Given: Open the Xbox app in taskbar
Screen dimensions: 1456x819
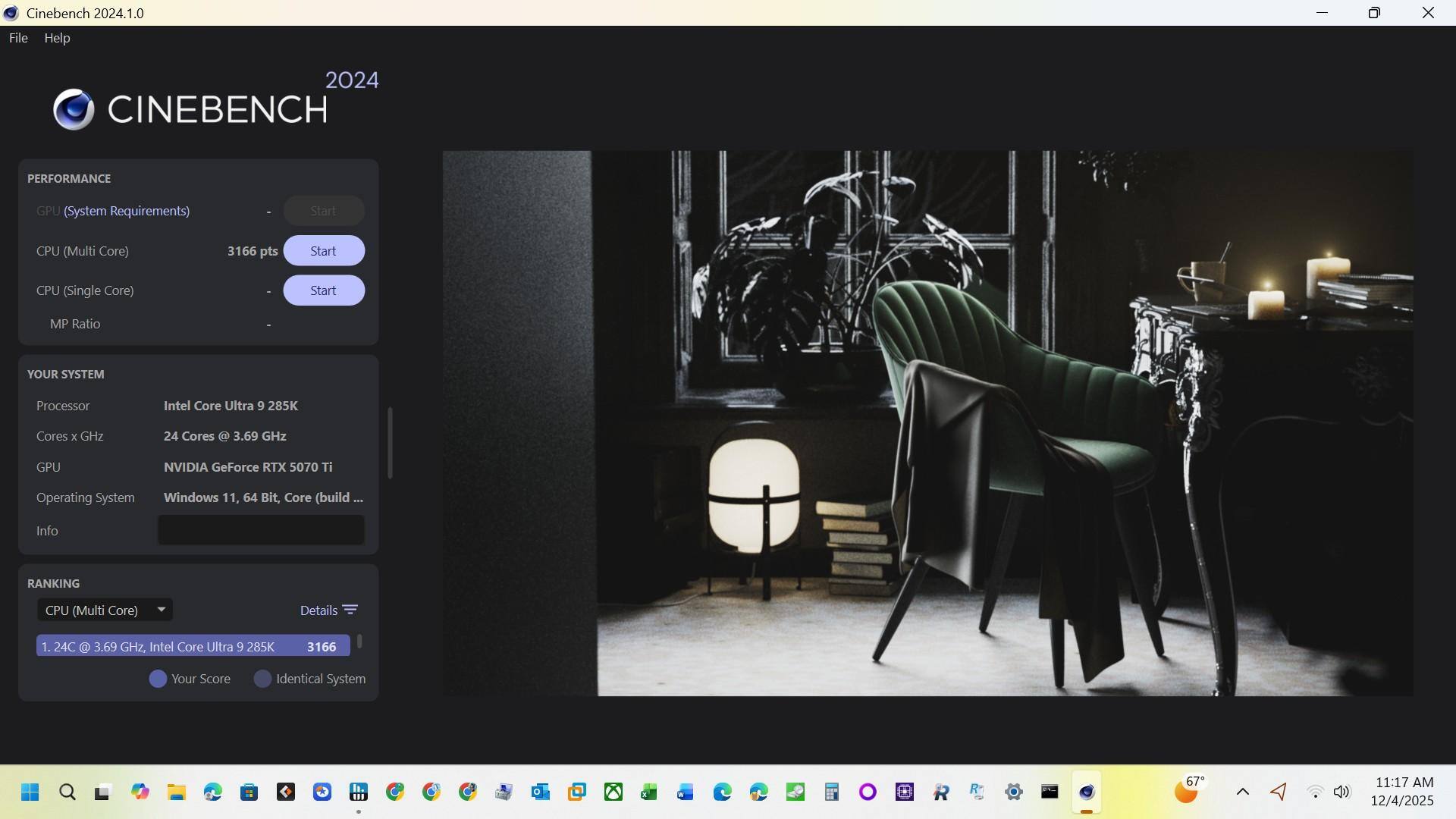Looking at the screenshot, I should 613,792.
